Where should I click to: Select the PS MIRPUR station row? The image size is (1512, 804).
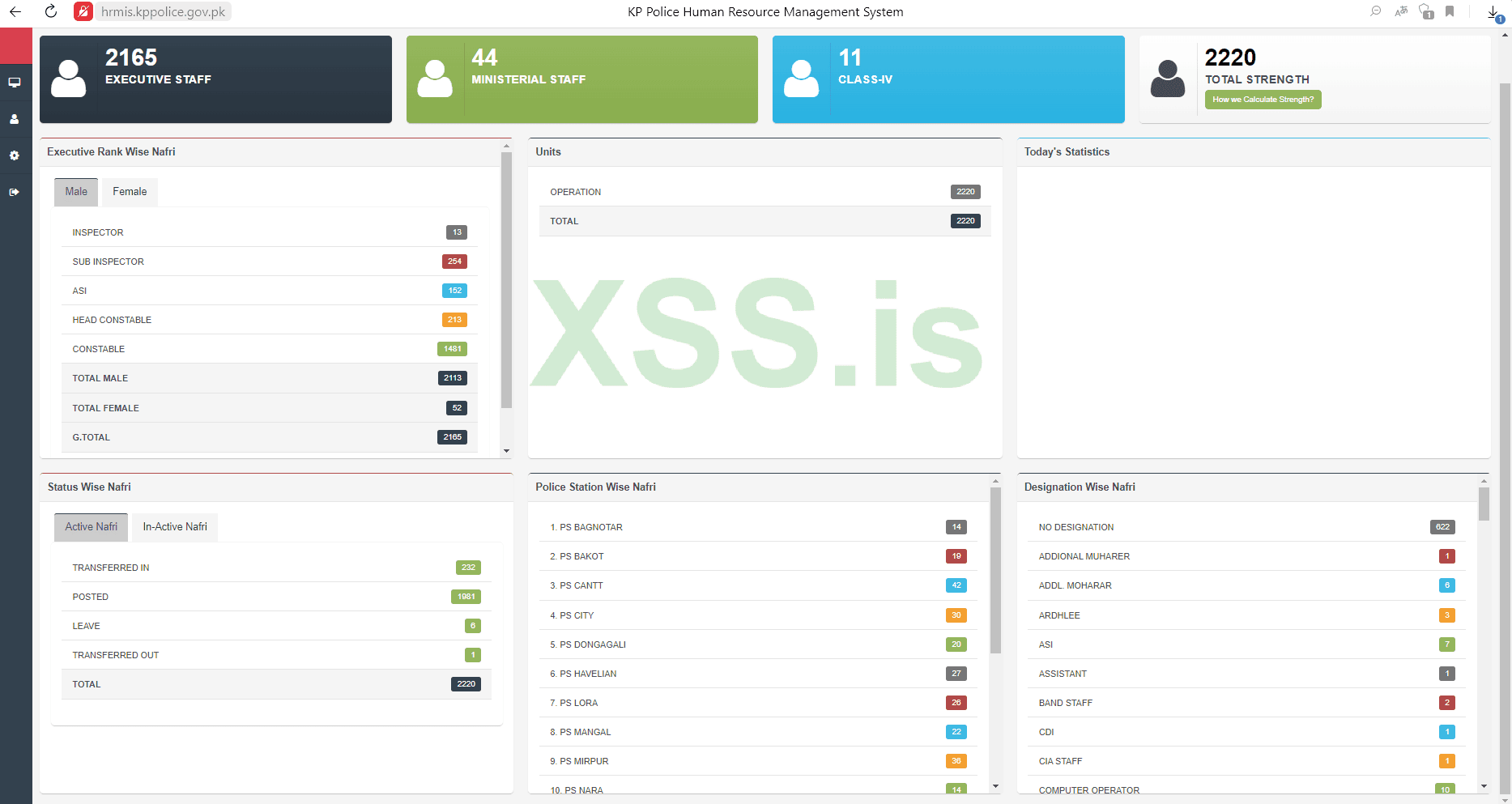pos(758,761)
